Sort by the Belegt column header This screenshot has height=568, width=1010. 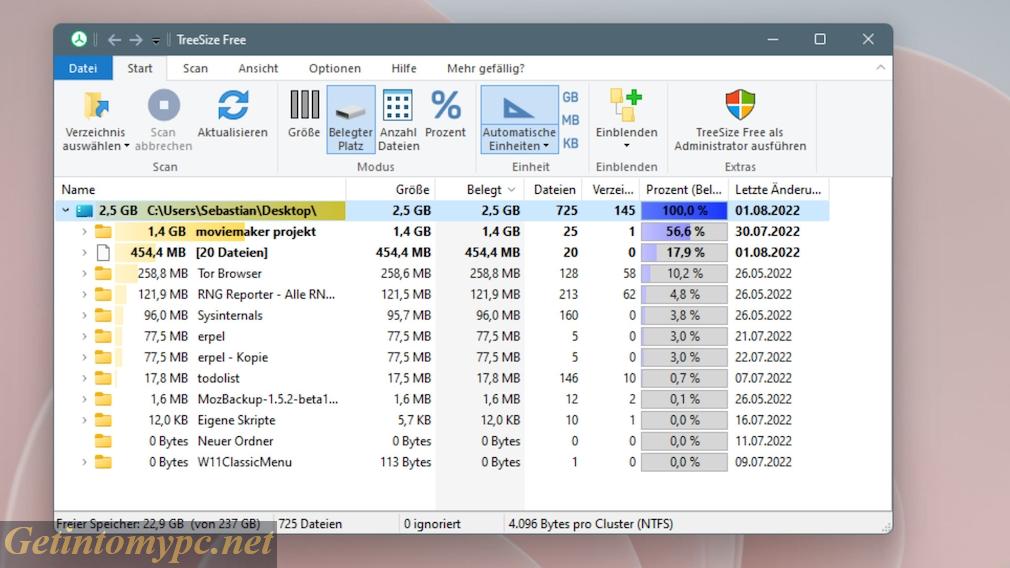click(x=481, y=189)
